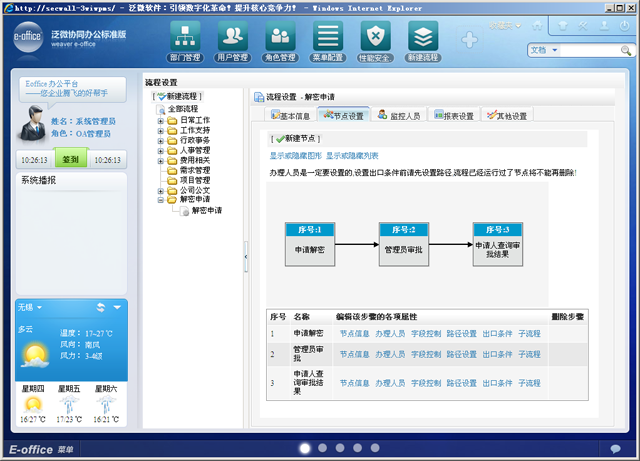Toggle 显示或隐藏列表 to hide the step list

(x=351, y=156)
